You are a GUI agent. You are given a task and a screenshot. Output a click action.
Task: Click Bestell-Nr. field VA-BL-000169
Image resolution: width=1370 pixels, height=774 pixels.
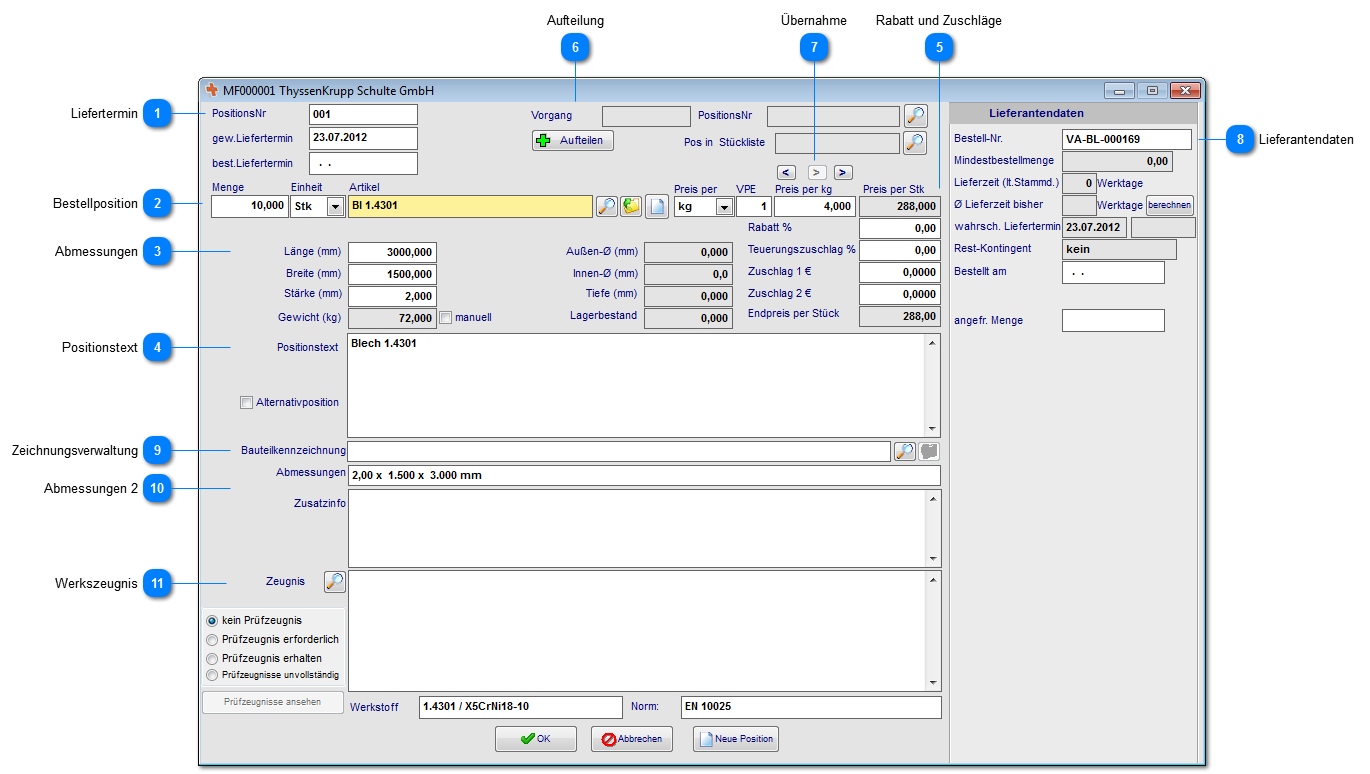(x=1127, y=140)
